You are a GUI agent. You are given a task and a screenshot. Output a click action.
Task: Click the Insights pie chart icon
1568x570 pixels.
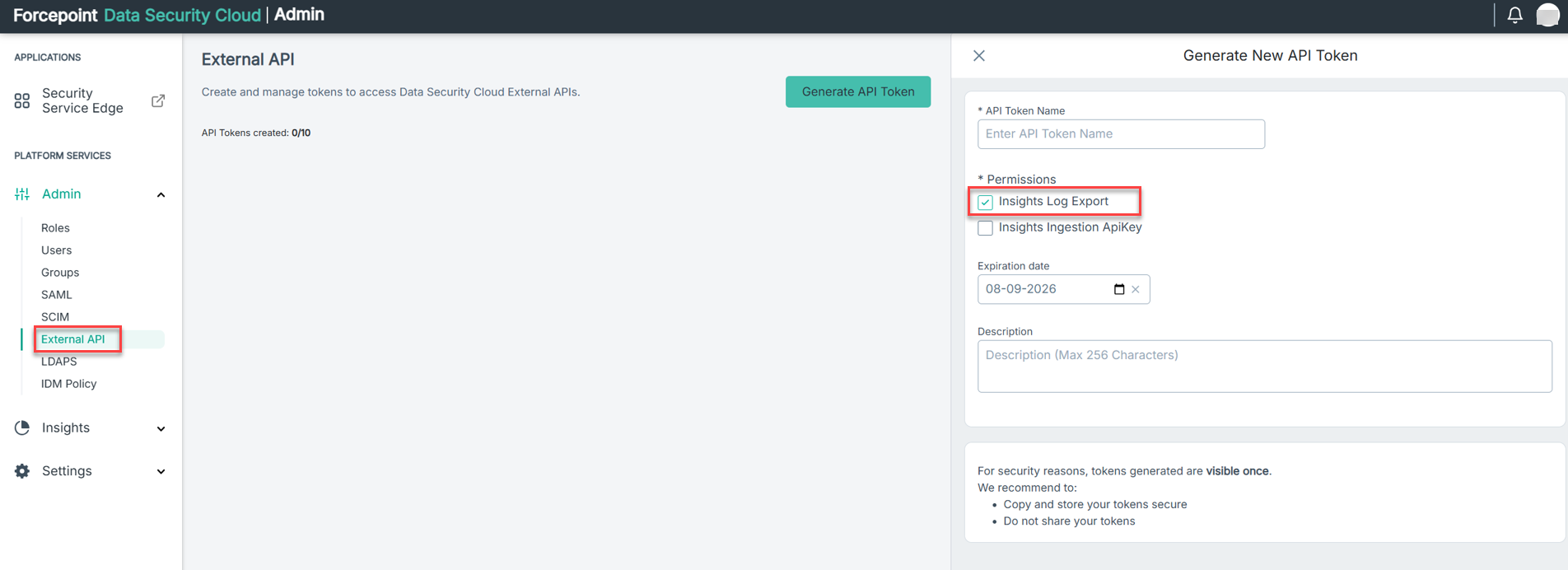(x=22, y=427)
